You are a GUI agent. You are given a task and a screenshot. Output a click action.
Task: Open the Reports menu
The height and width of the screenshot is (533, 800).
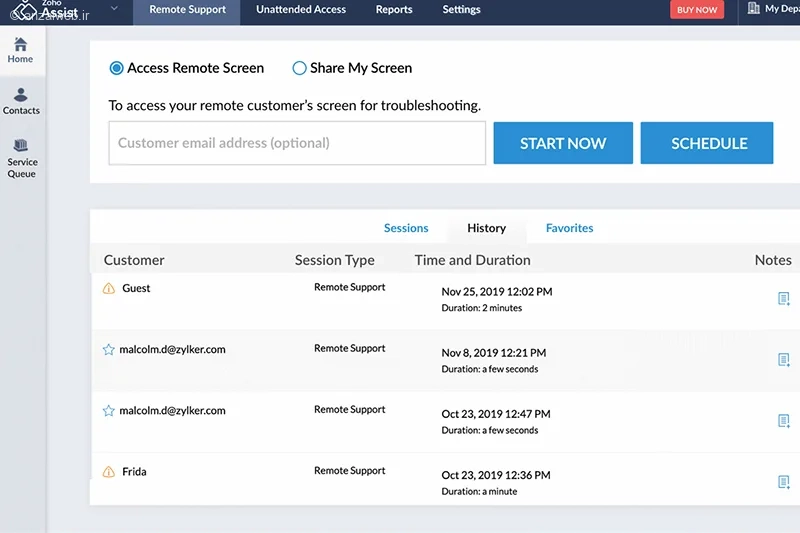tap(394, 10)
